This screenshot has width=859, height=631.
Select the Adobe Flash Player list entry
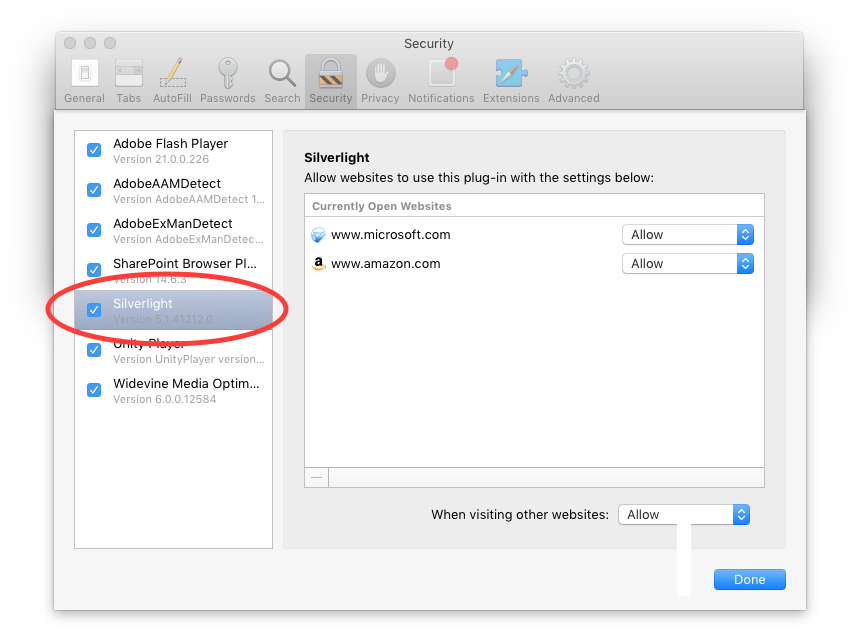tap(174, 151)
